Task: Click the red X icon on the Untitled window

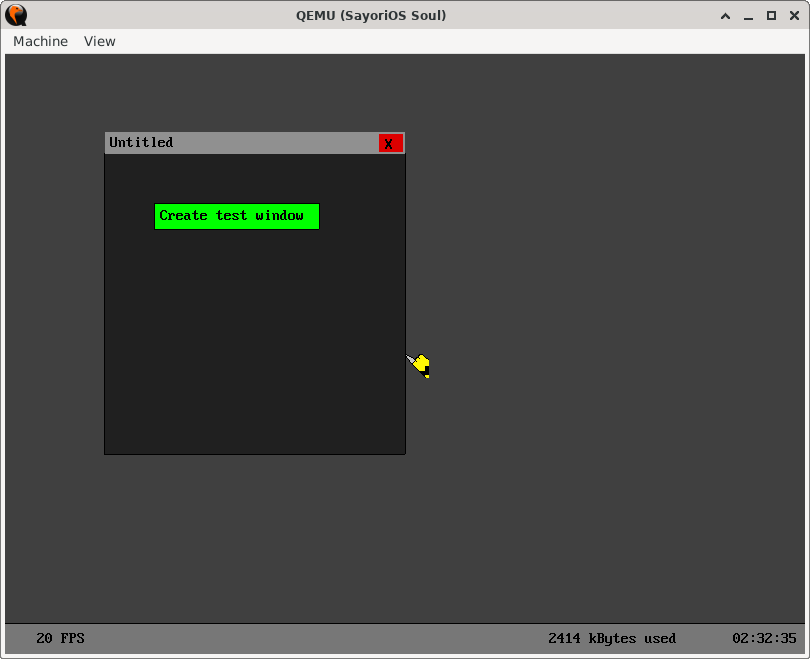Action: tap(390, 143)
